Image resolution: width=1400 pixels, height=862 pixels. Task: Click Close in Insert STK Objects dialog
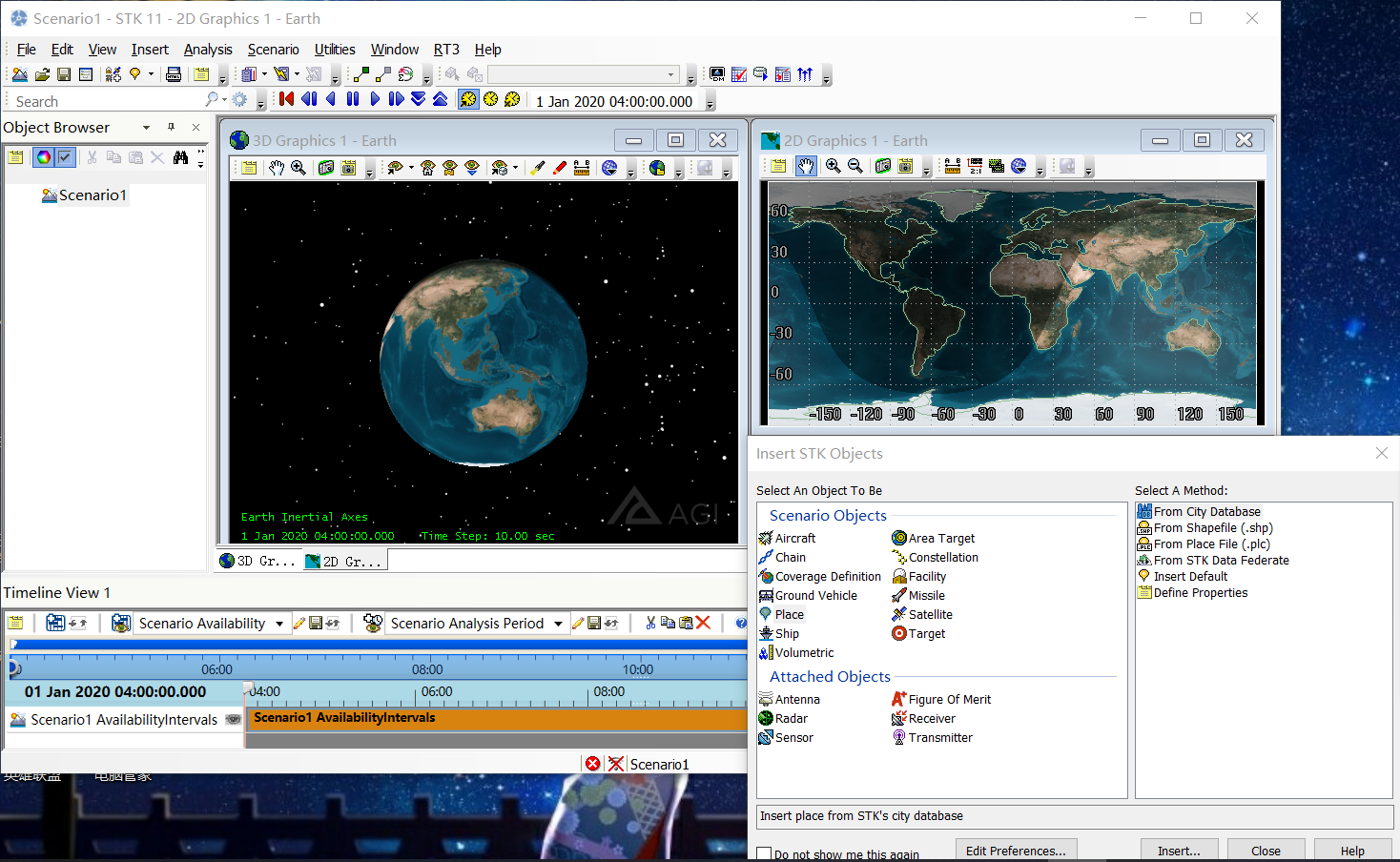point(1266,851)
